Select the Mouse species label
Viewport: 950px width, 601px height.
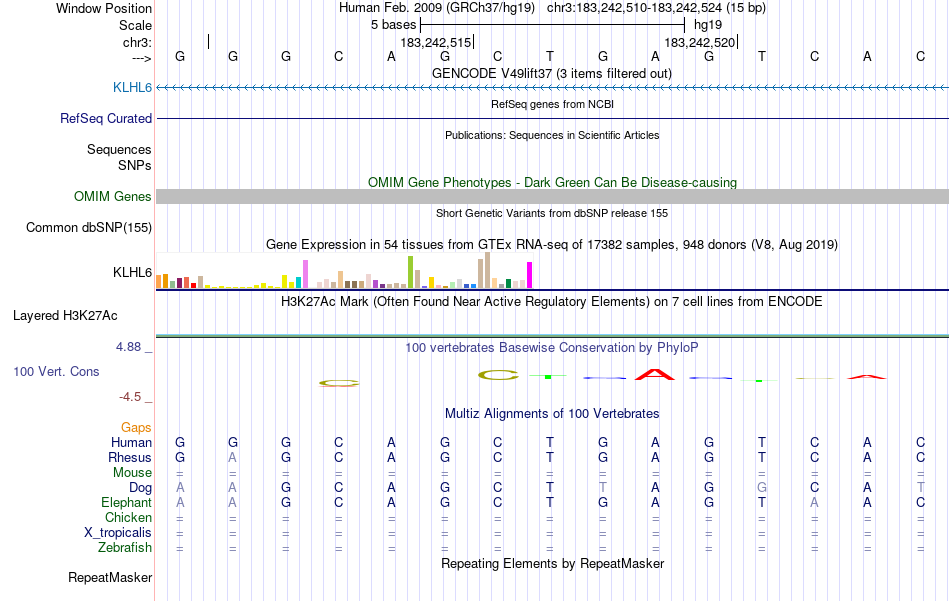point(133,473)
